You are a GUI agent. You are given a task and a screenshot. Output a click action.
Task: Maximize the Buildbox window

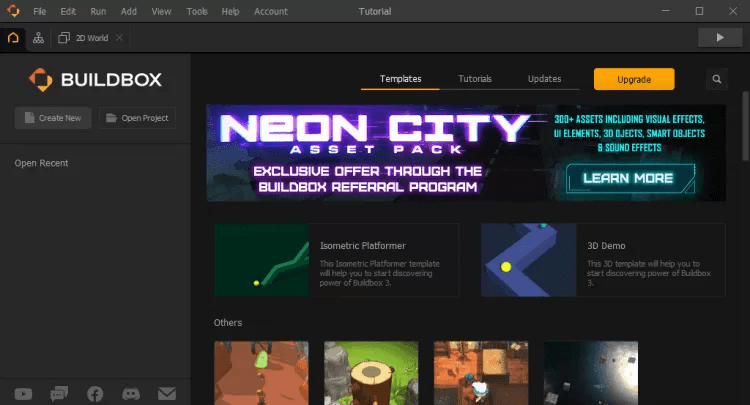coord(699,11)
